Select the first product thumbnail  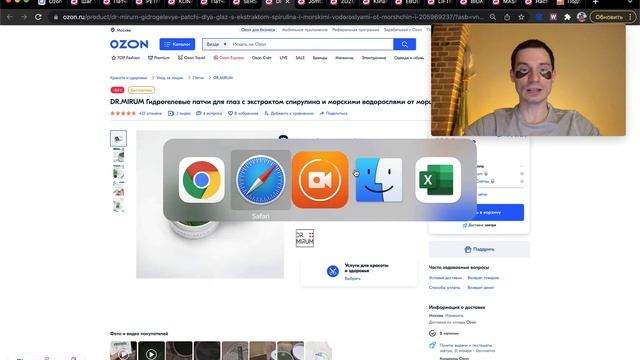(118, 138)
